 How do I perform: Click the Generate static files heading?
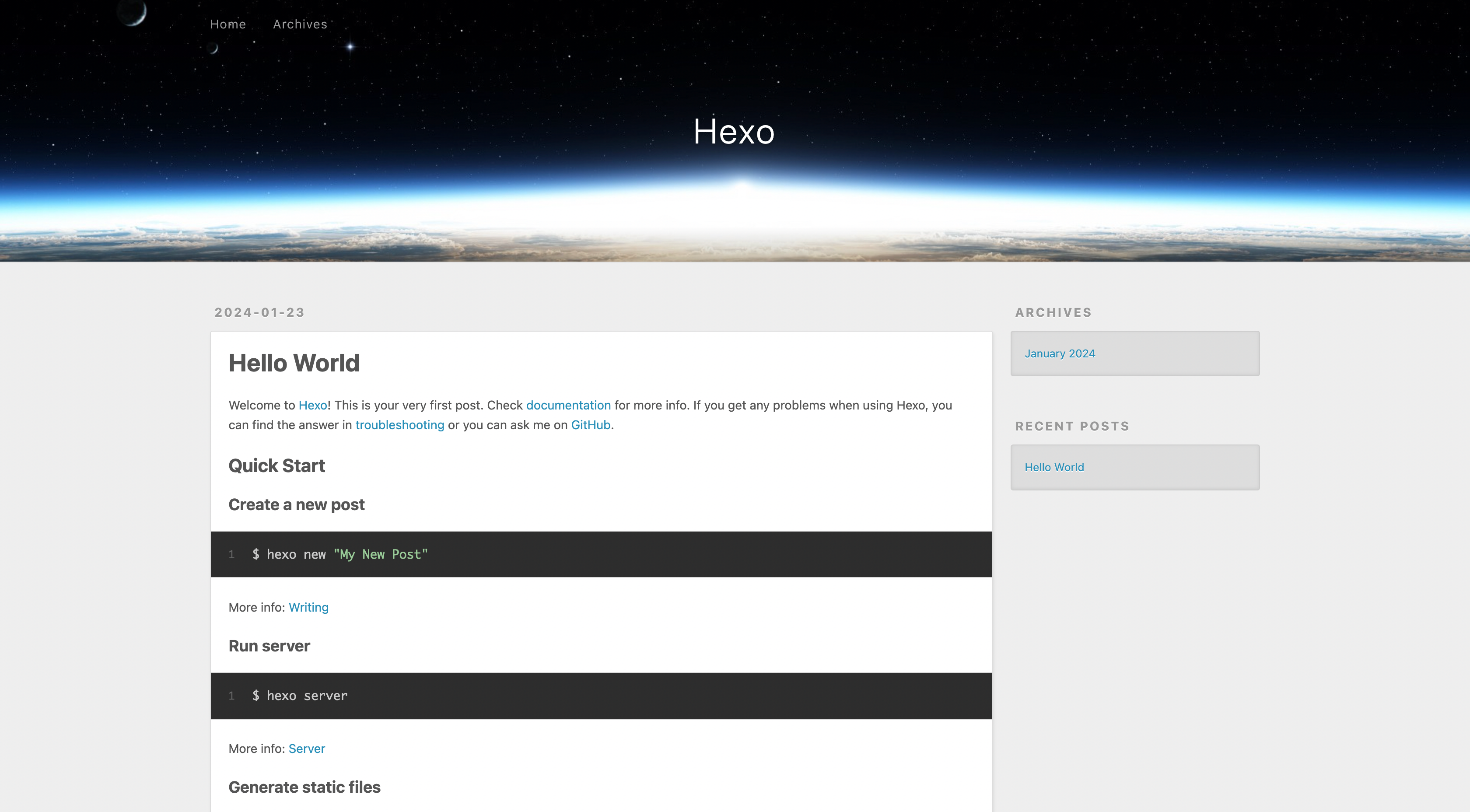coord(304,787)
